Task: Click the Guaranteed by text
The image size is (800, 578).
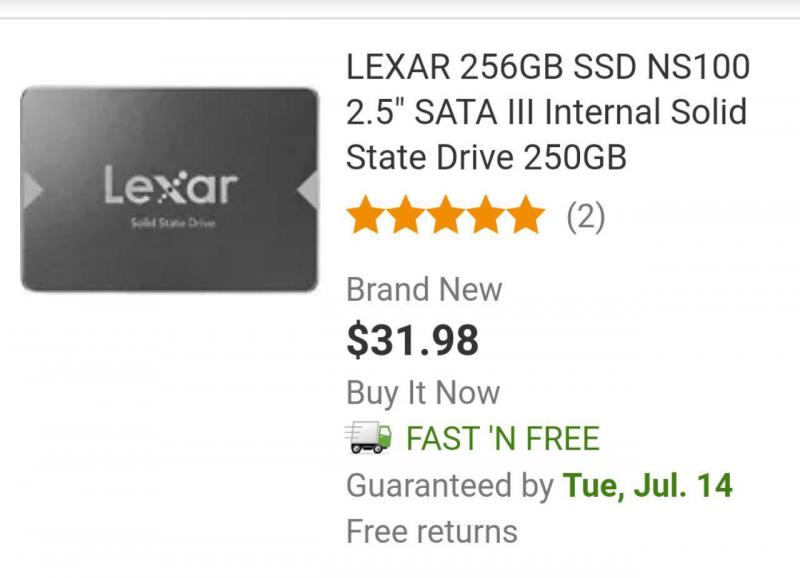Action: tap(449, 486)
